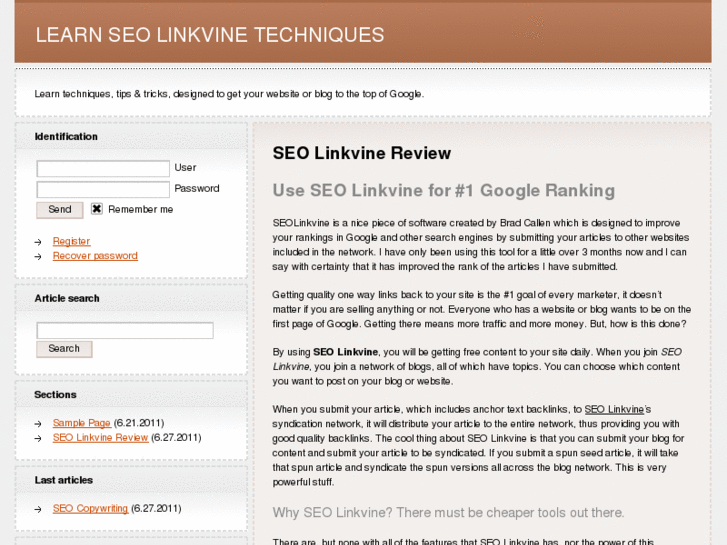727x545 pixels.
Task: Click the Learn SEO Linkvine Techniques site title
Action: pyautogui.click(x=210, y=35)
